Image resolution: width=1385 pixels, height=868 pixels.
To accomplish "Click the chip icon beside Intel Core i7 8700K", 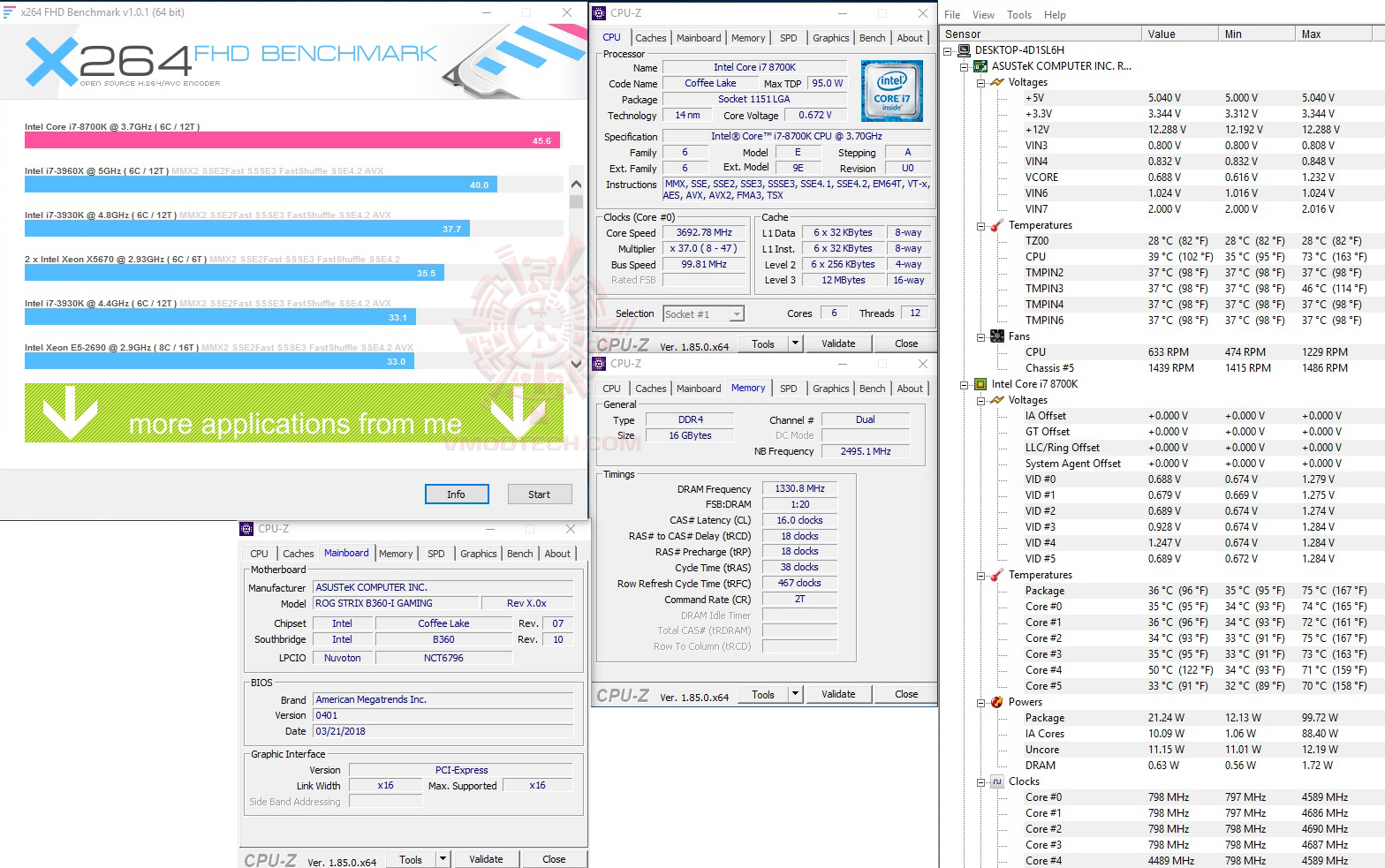I will pyautogui.click(x=980, y=384).
